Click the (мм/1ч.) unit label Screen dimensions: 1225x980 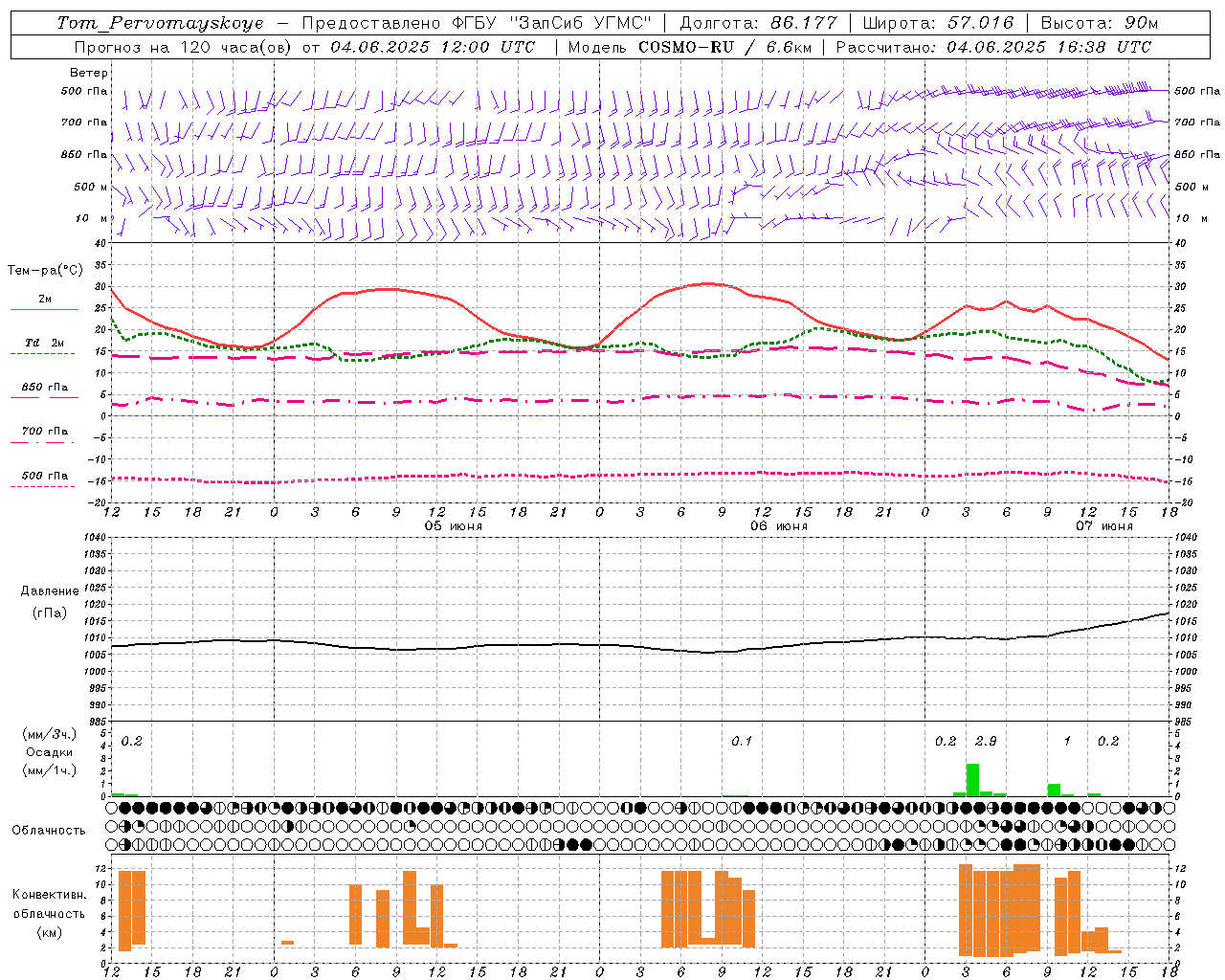[50, 770]
